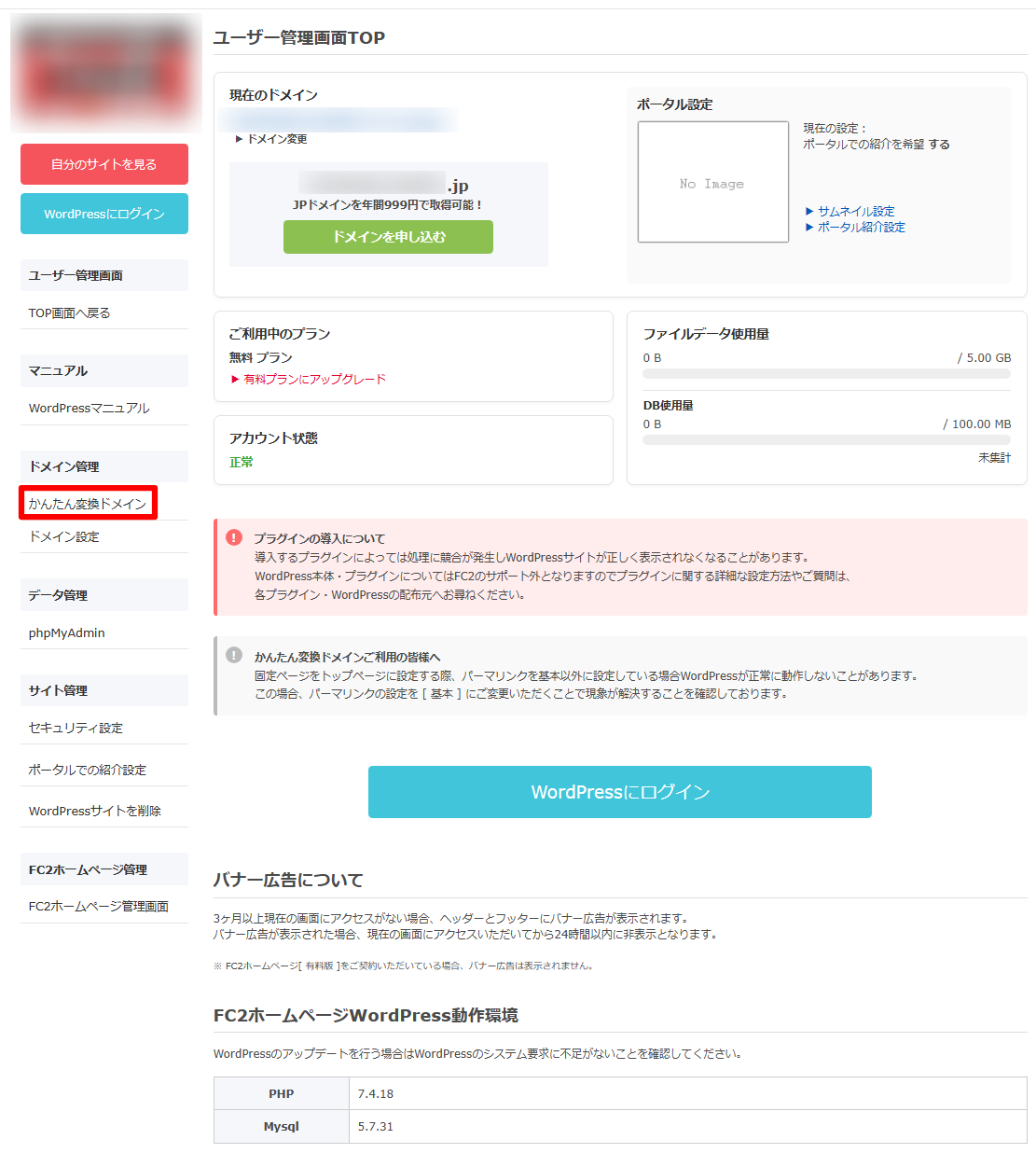
Task: Open phpMyAdmin from the sidebar
Action: pos(67,632)
